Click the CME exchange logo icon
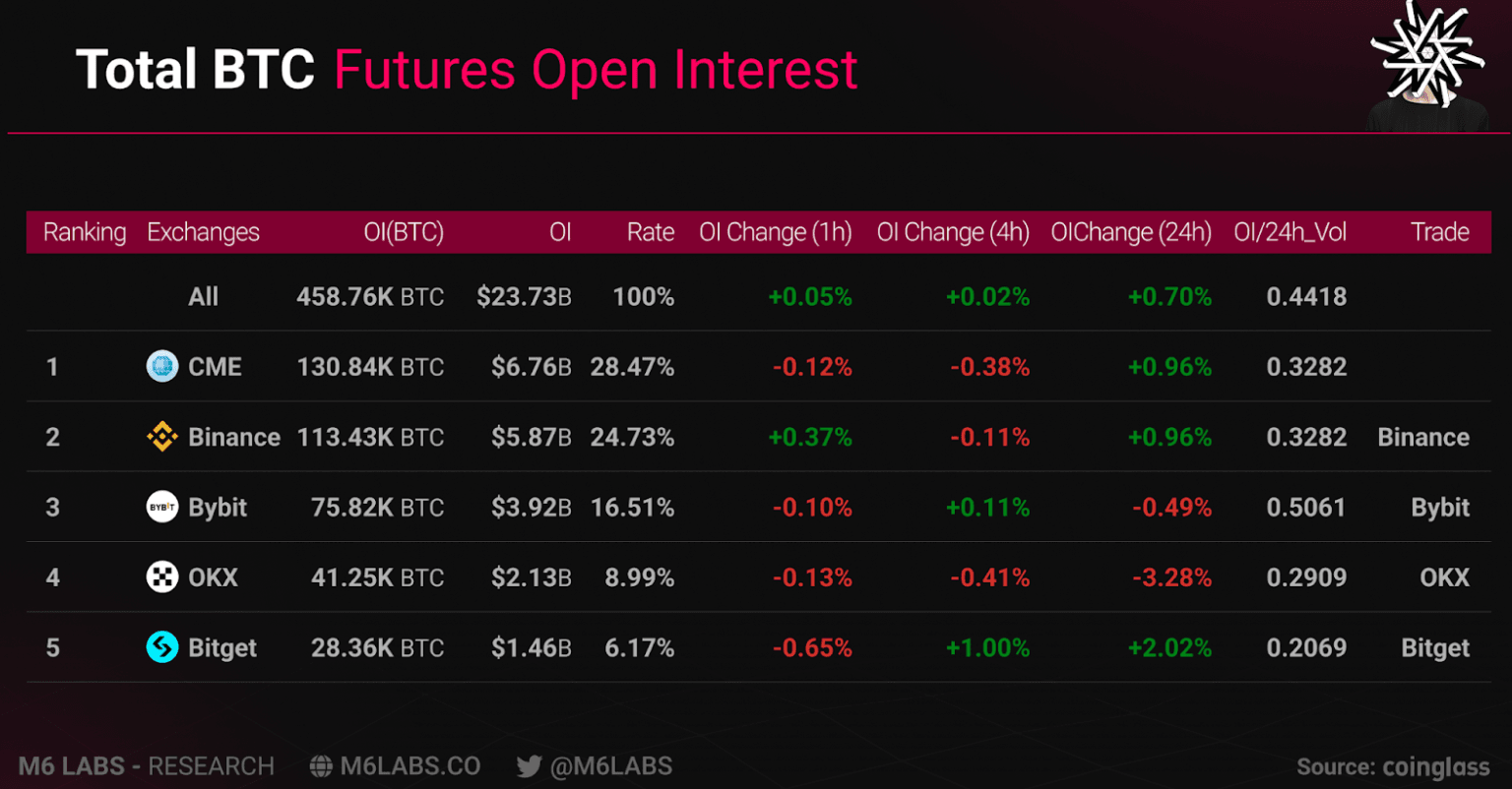This screenshot has width=1512, height=789. (162, 367)
